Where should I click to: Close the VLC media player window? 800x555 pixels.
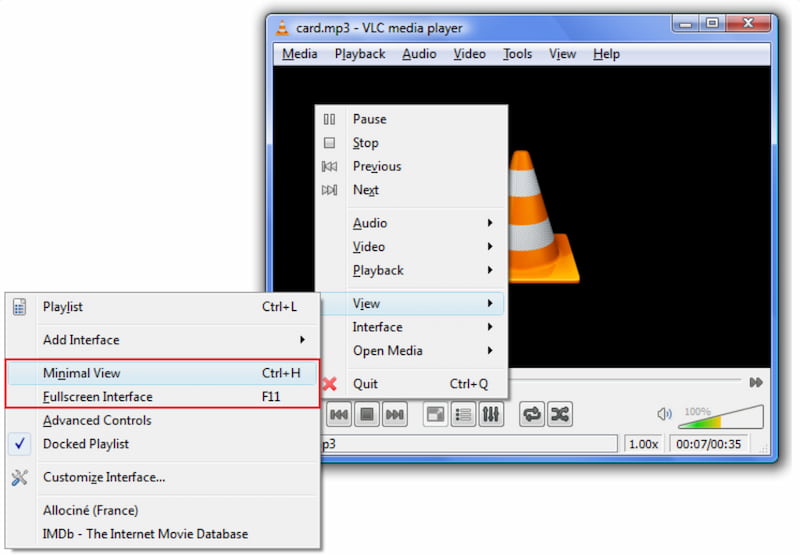tap(748, 24)
